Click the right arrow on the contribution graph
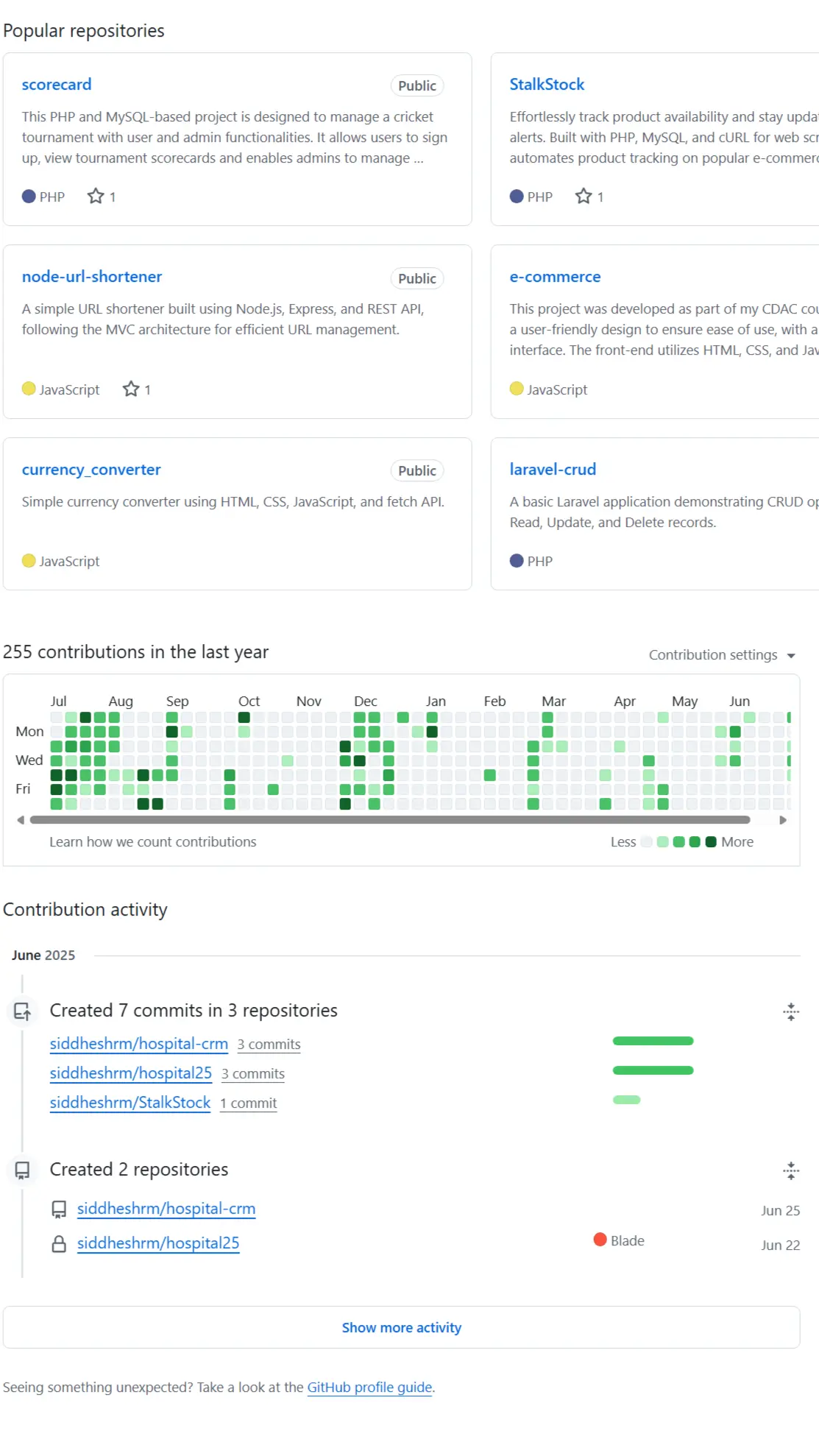The height and width of the screenshot is (1456, 819). (x=783, y=819)
